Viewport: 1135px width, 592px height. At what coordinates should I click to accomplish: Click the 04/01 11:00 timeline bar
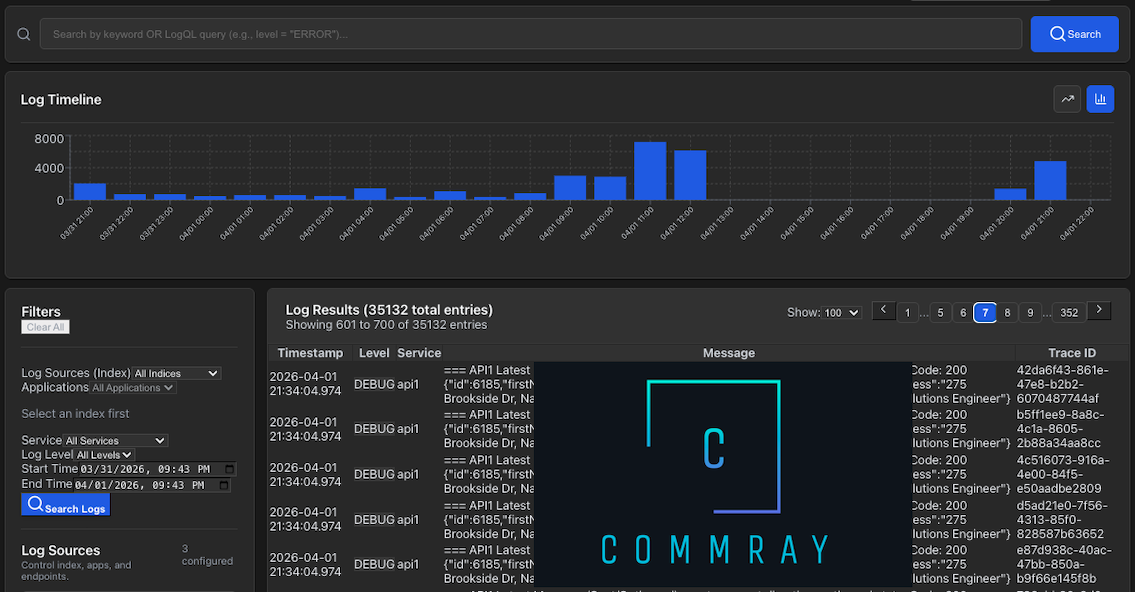(x=649, y=171)
